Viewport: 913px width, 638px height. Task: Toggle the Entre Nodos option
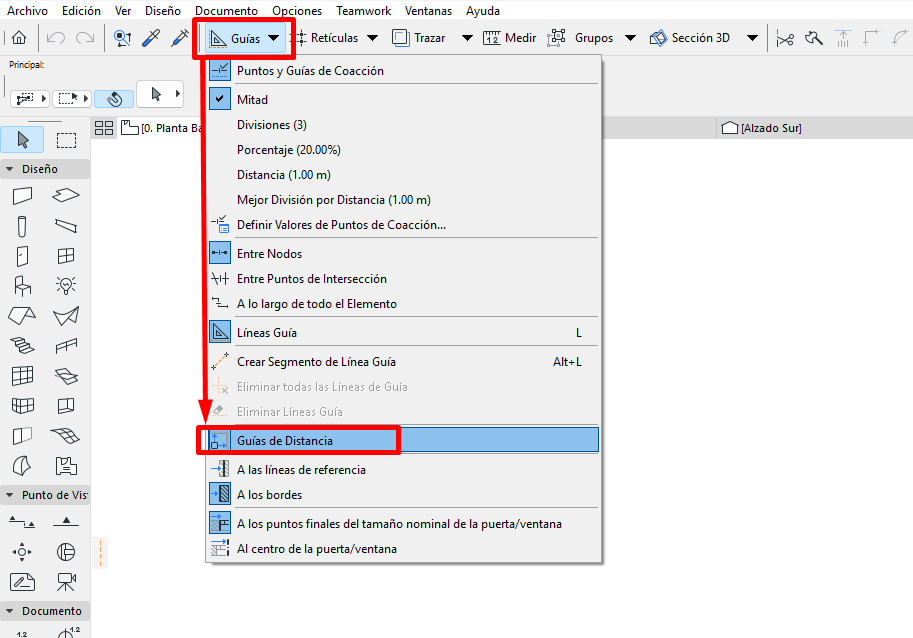click(403, 254)
